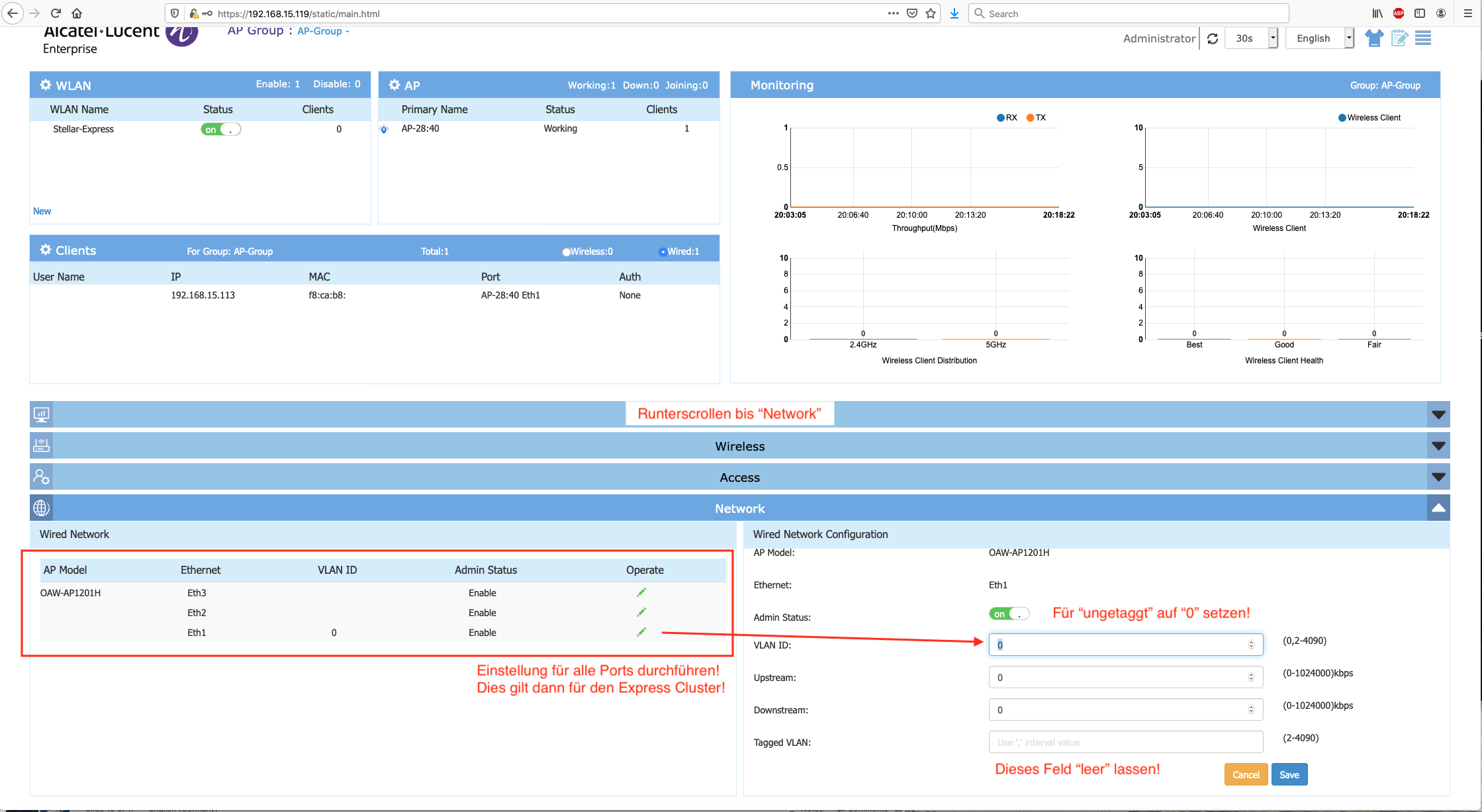Click the New WLAN link
1482x812 pixels.
(x=42, y=211)
